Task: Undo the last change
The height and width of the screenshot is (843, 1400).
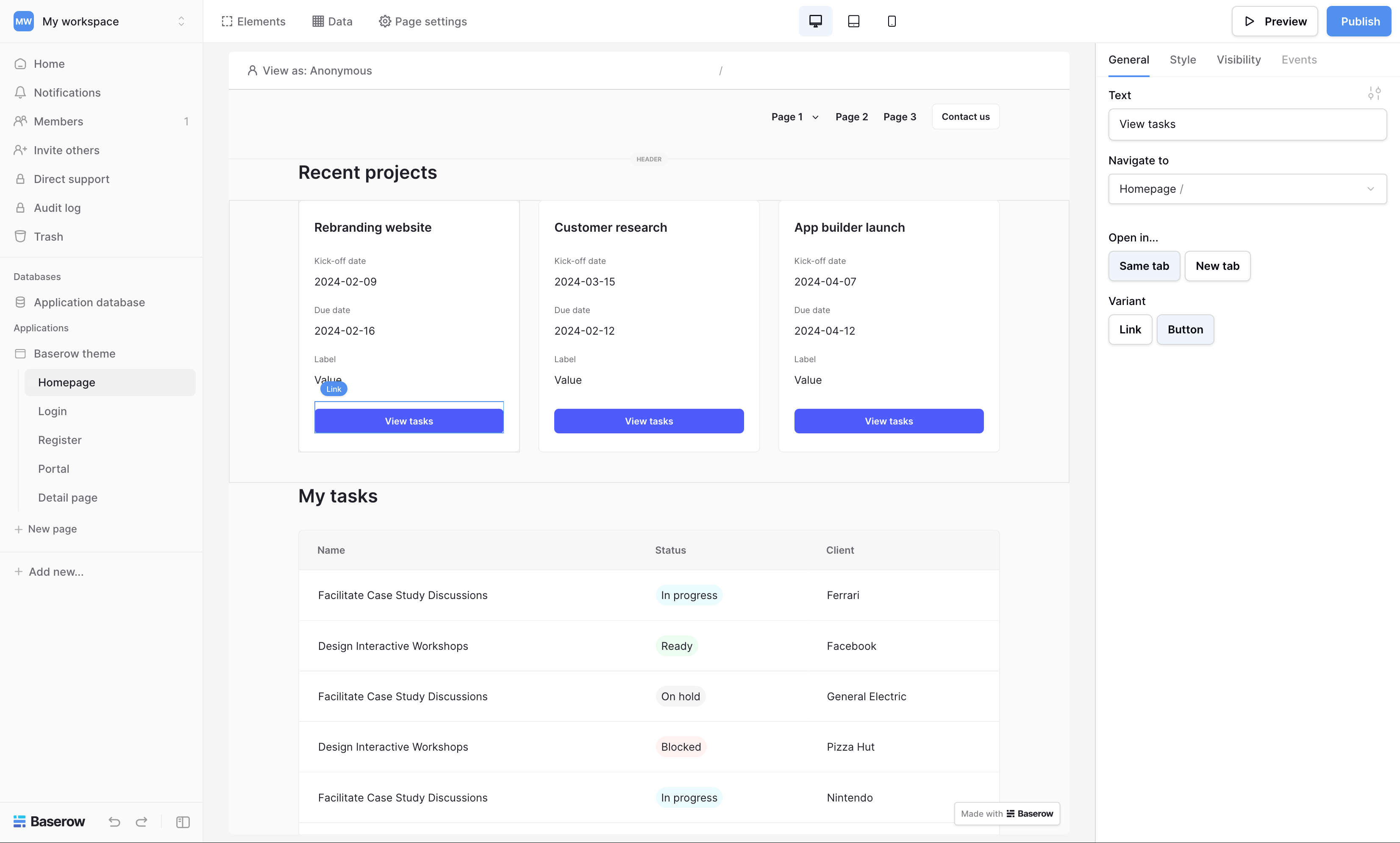Action: click(x=114, y=822)
